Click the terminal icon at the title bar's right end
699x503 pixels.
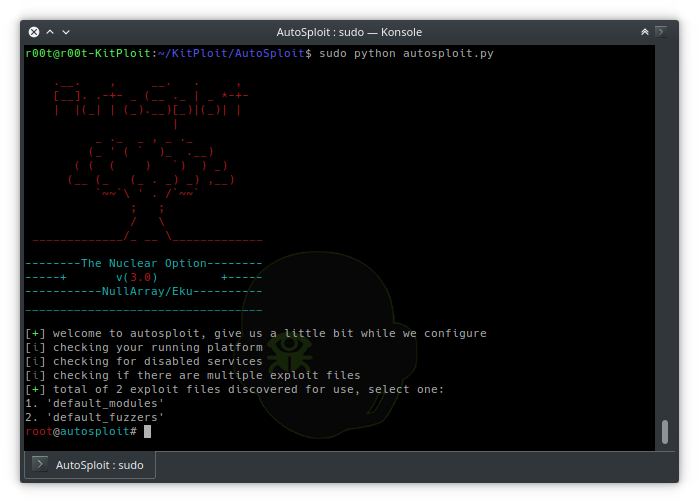pyautogui.click(x=661, y=32)
